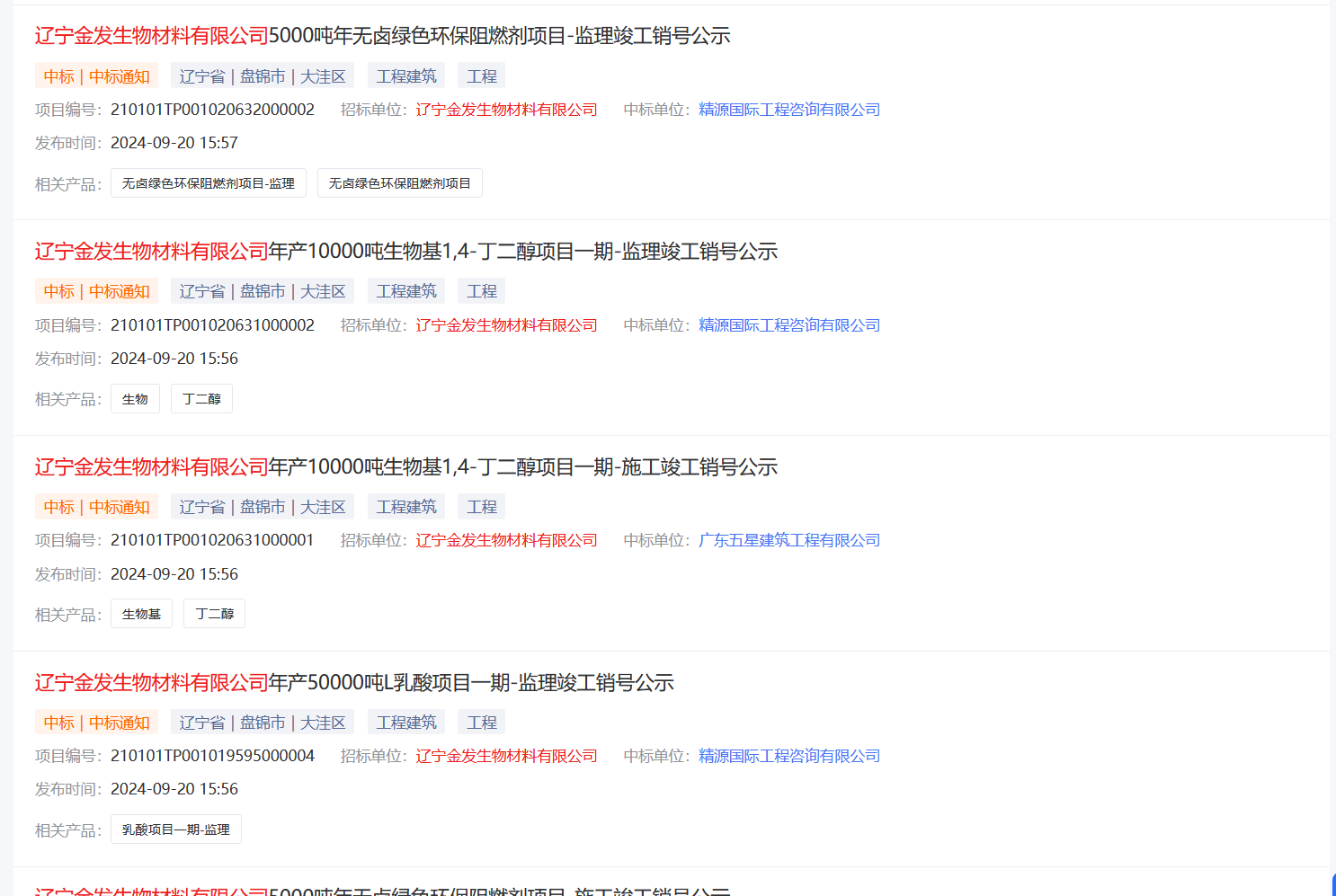The height and width of the screenshot is (896, 1336).
Task: Click the 中标 | 中标通知 tag in the 阻燃剂 listing
Action: [97, 76]
